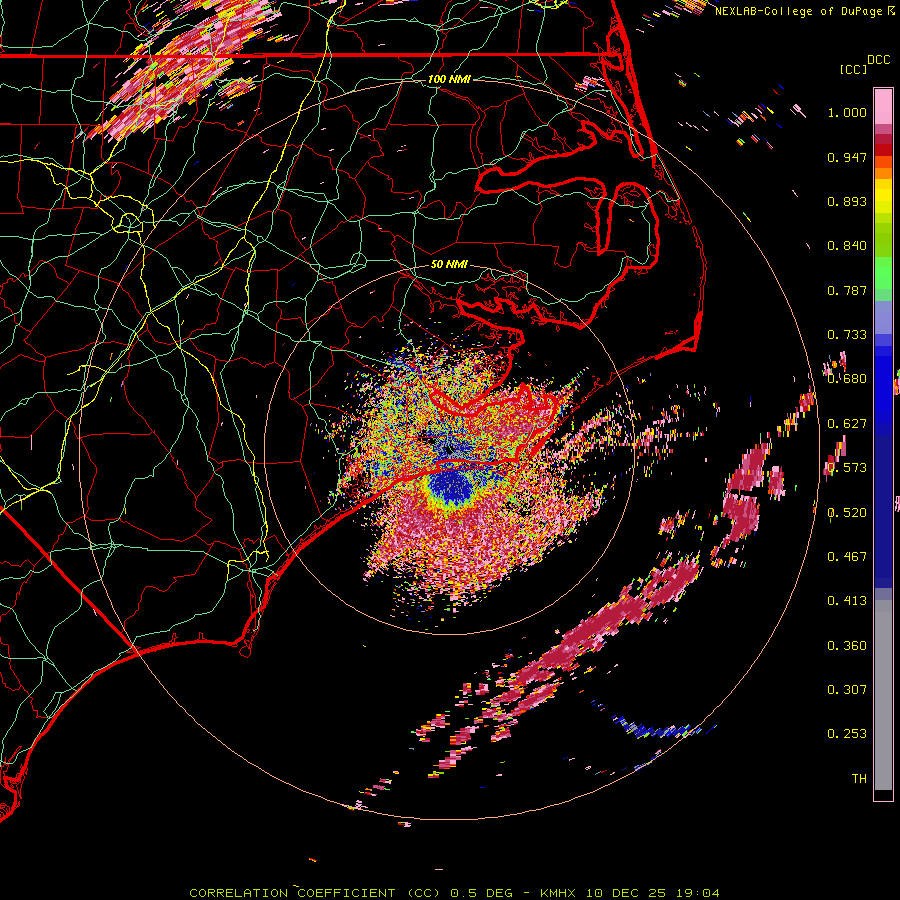Click the 0.307 scale value
This screenshot has width=900, height=900.
(847, 690)
